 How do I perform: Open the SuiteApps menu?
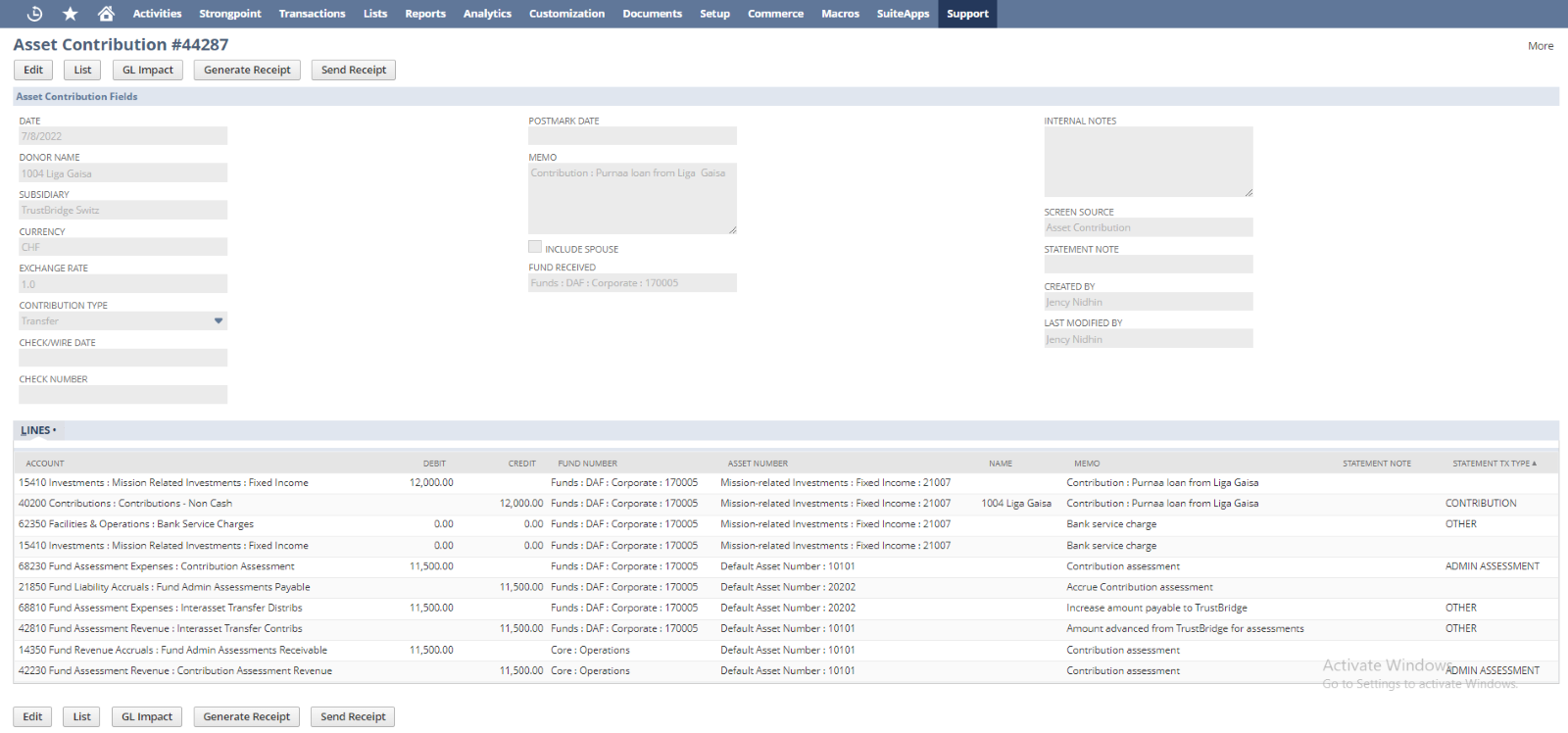click(903, 14)
